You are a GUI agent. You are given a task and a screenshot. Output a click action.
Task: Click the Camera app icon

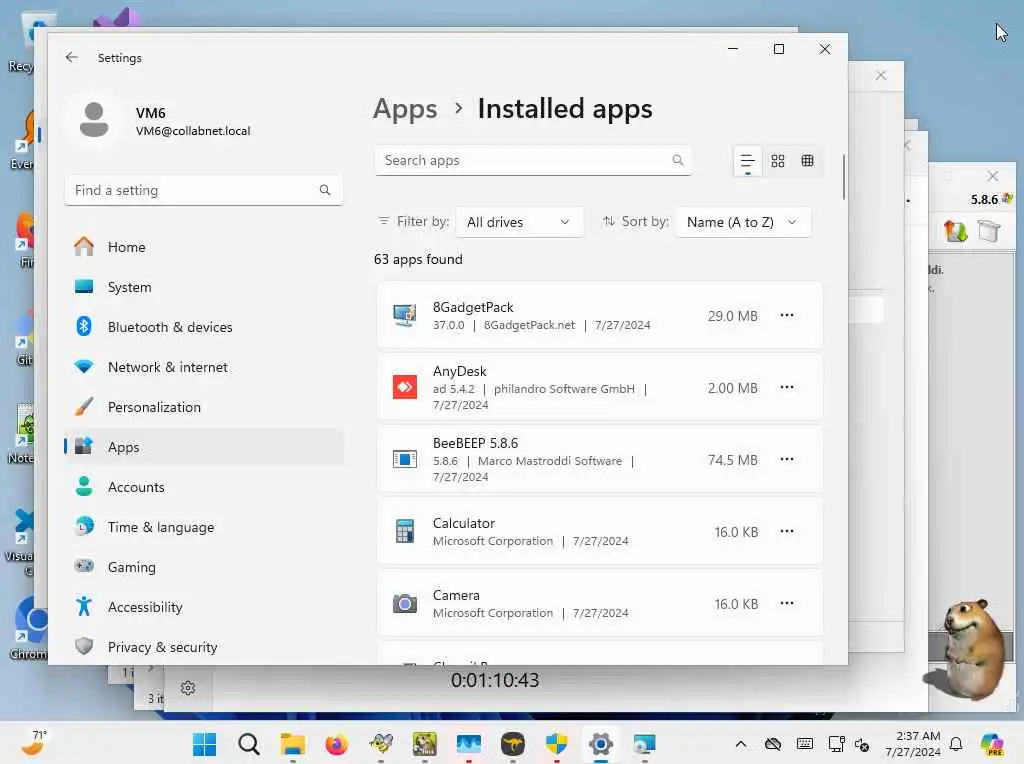[x=405, y=603]
